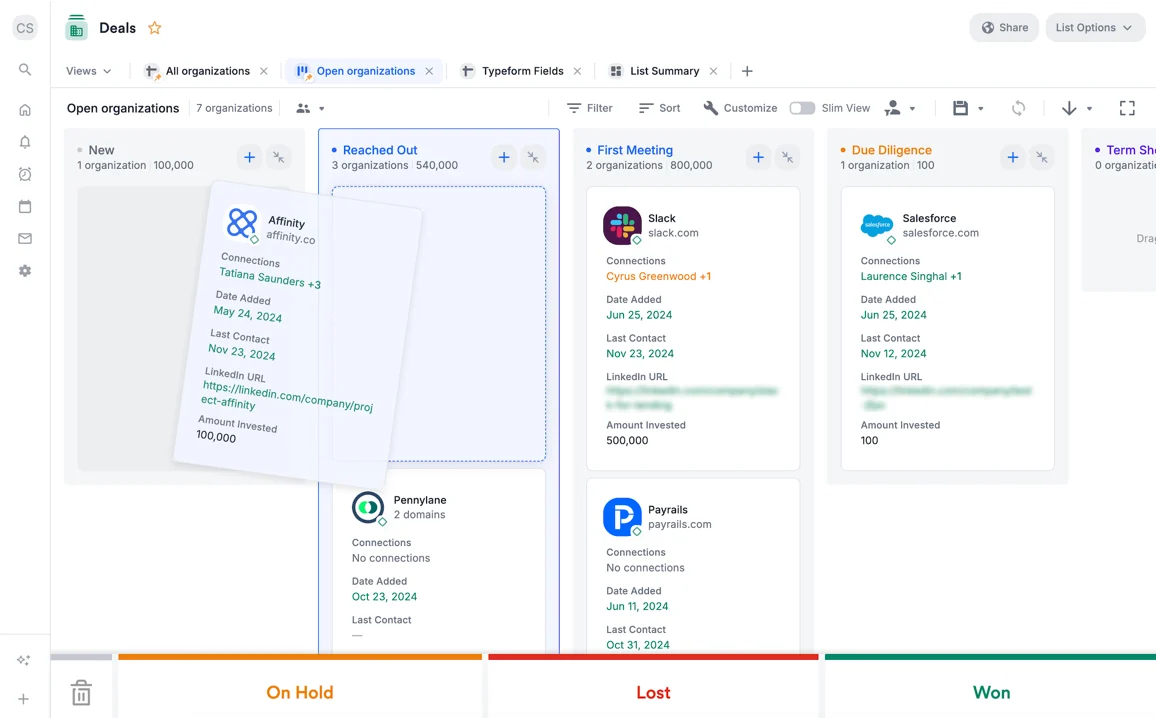Click Salesforce last contact Nov 12, 2024
Screen dimensions: 1156x718
(894, 353)
